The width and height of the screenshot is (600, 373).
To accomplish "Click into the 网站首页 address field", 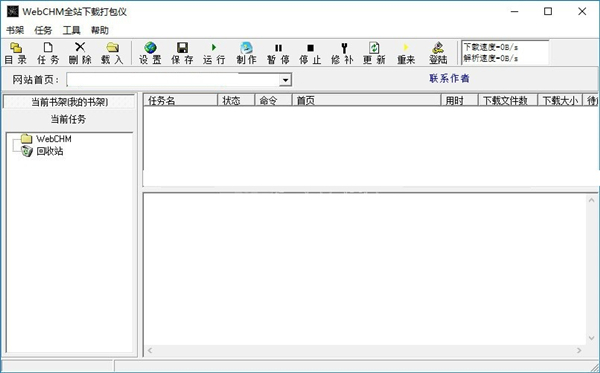I will pos(173,80).
